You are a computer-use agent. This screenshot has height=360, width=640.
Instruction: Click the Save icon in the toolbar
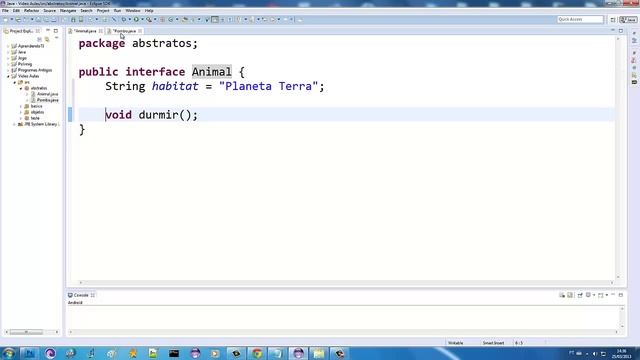click(38, 20)
